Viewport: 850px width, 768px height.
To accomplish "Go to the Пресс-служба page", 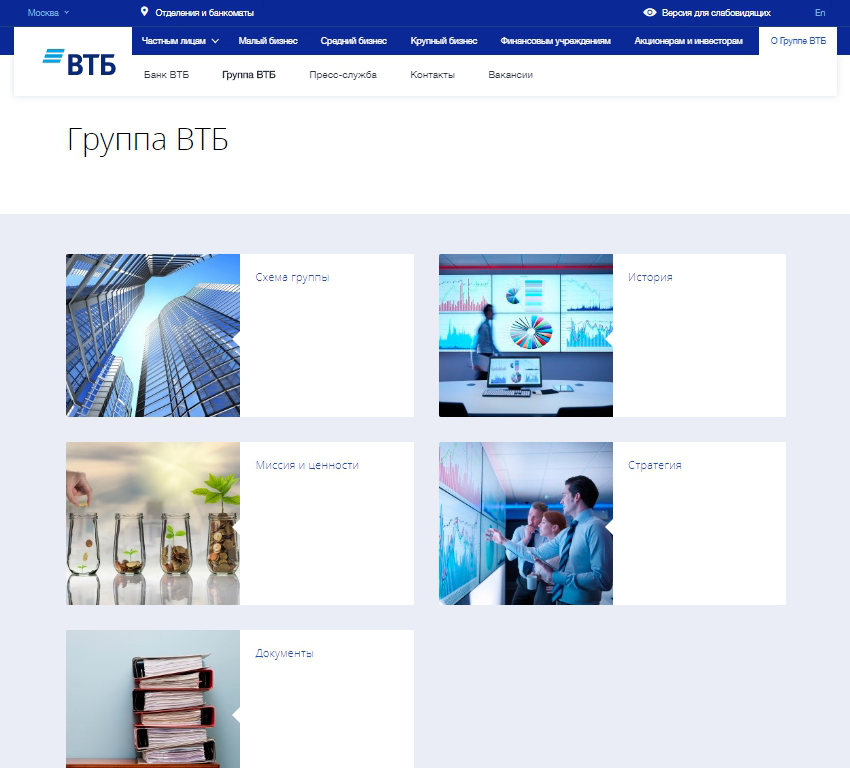I will click(x=343, y=75).
